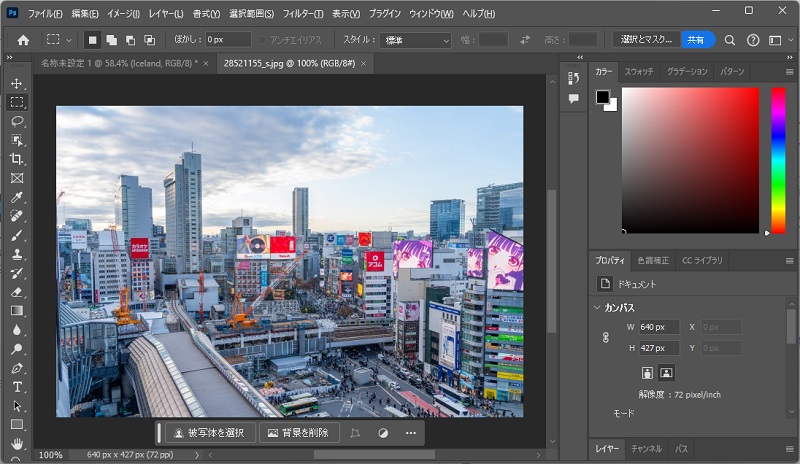Click the foreground color swatch
The height and width of the screenshot is (464, 800).
[x=603, y=96]
